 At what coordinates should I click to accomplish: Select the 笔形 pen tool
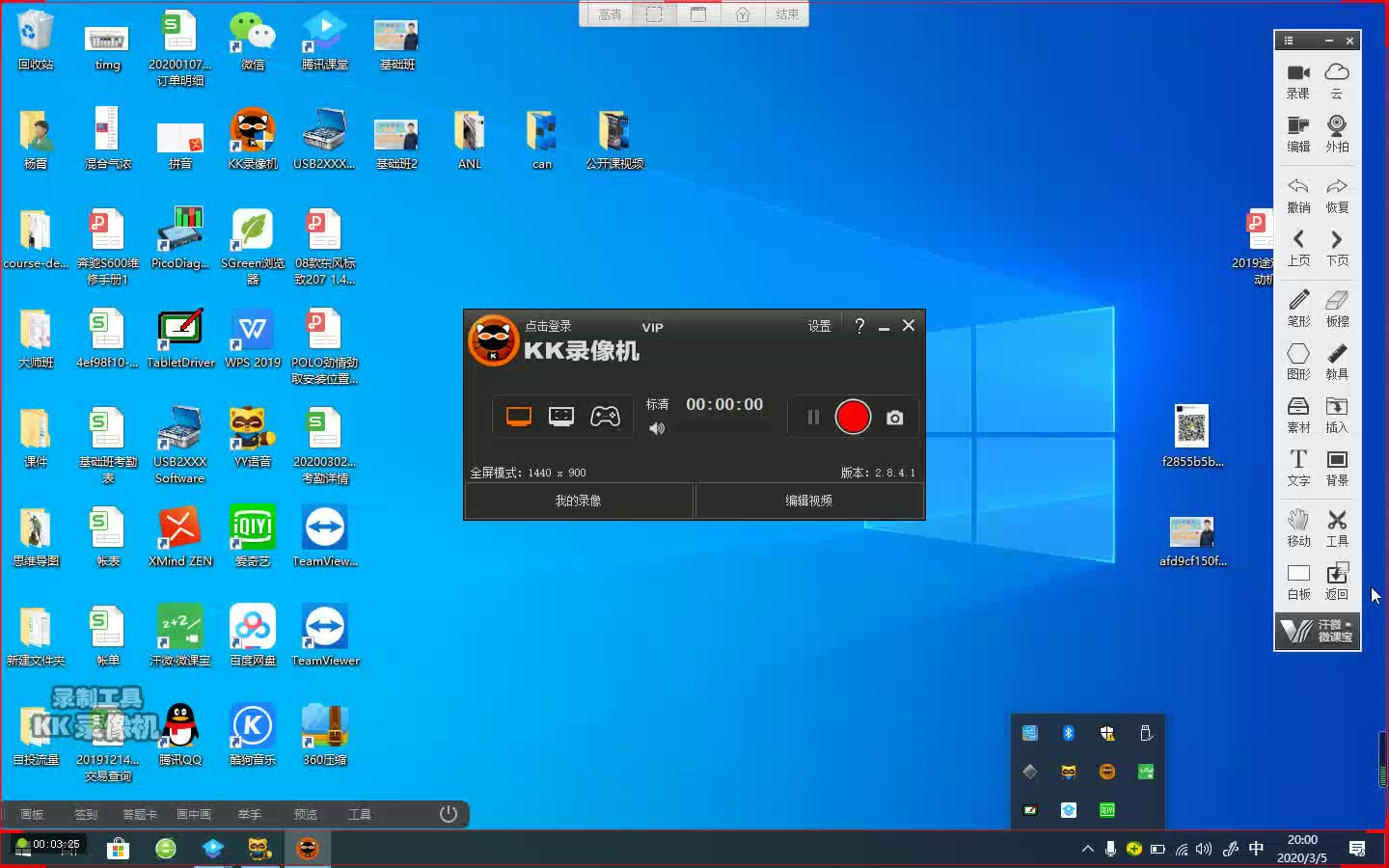[1298, 309]
